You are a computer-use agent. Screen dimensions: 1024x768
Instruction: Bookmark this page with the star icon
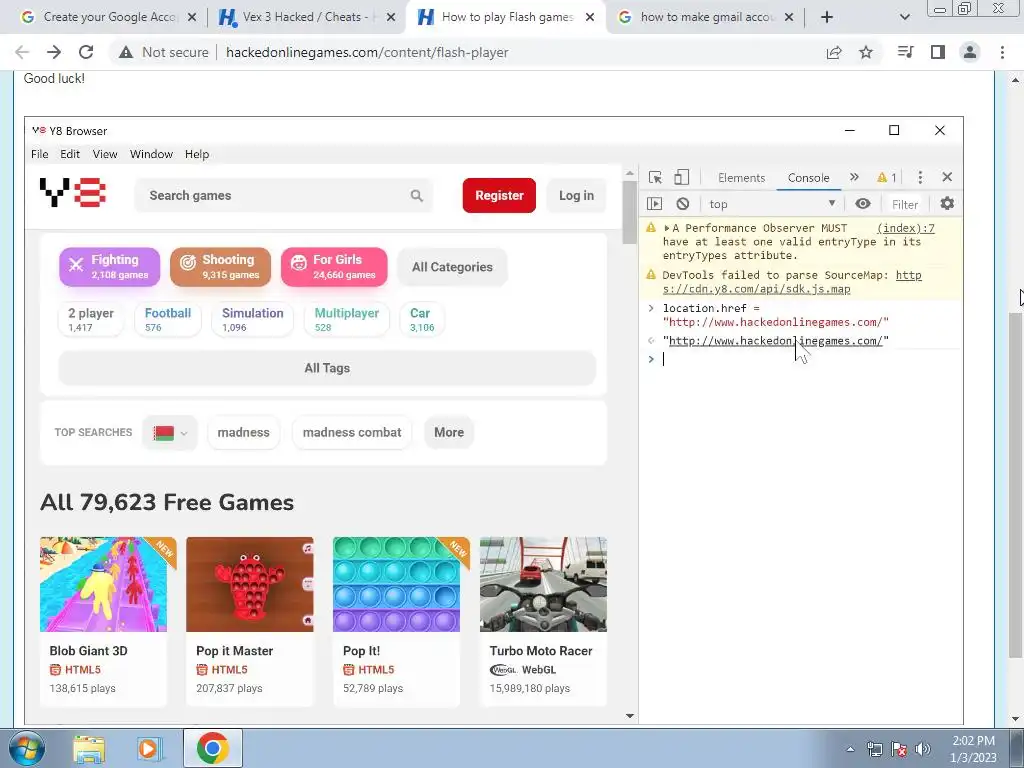click(x=866, y=52)
